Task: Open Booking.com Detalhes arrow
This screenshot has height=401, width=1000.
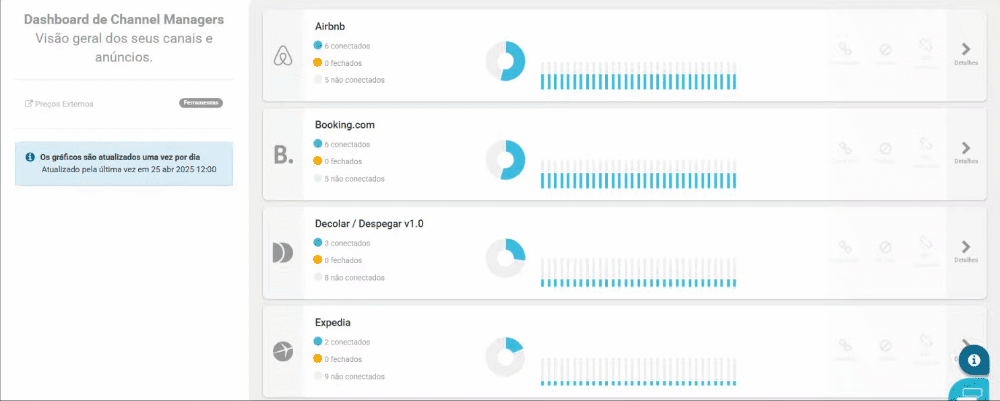Action: (x=966, y=148)
